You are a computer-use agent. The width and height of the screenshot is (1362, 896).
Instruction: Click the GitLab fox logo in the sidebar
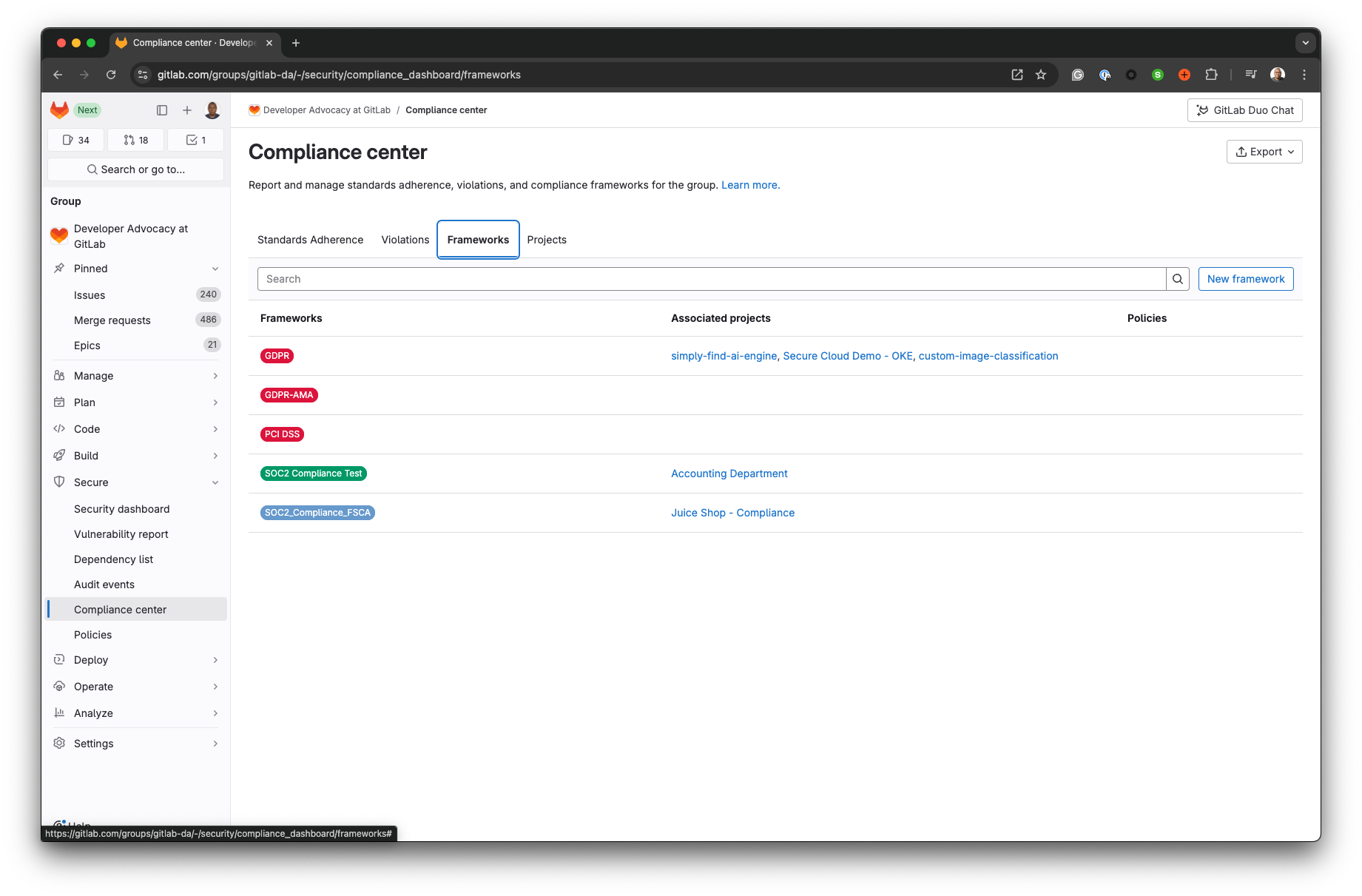[59, 110]
